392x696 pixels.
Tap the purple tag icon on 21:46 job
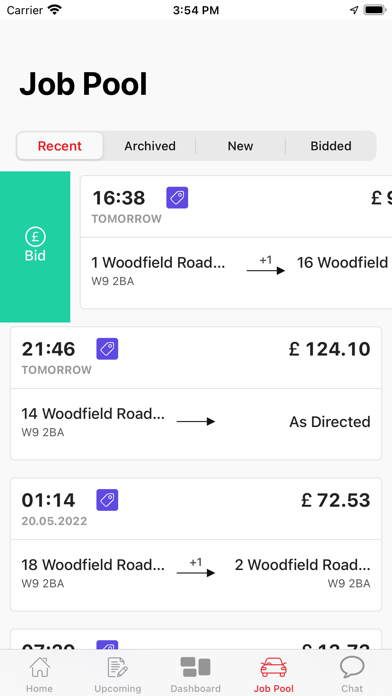click(107, 349)
